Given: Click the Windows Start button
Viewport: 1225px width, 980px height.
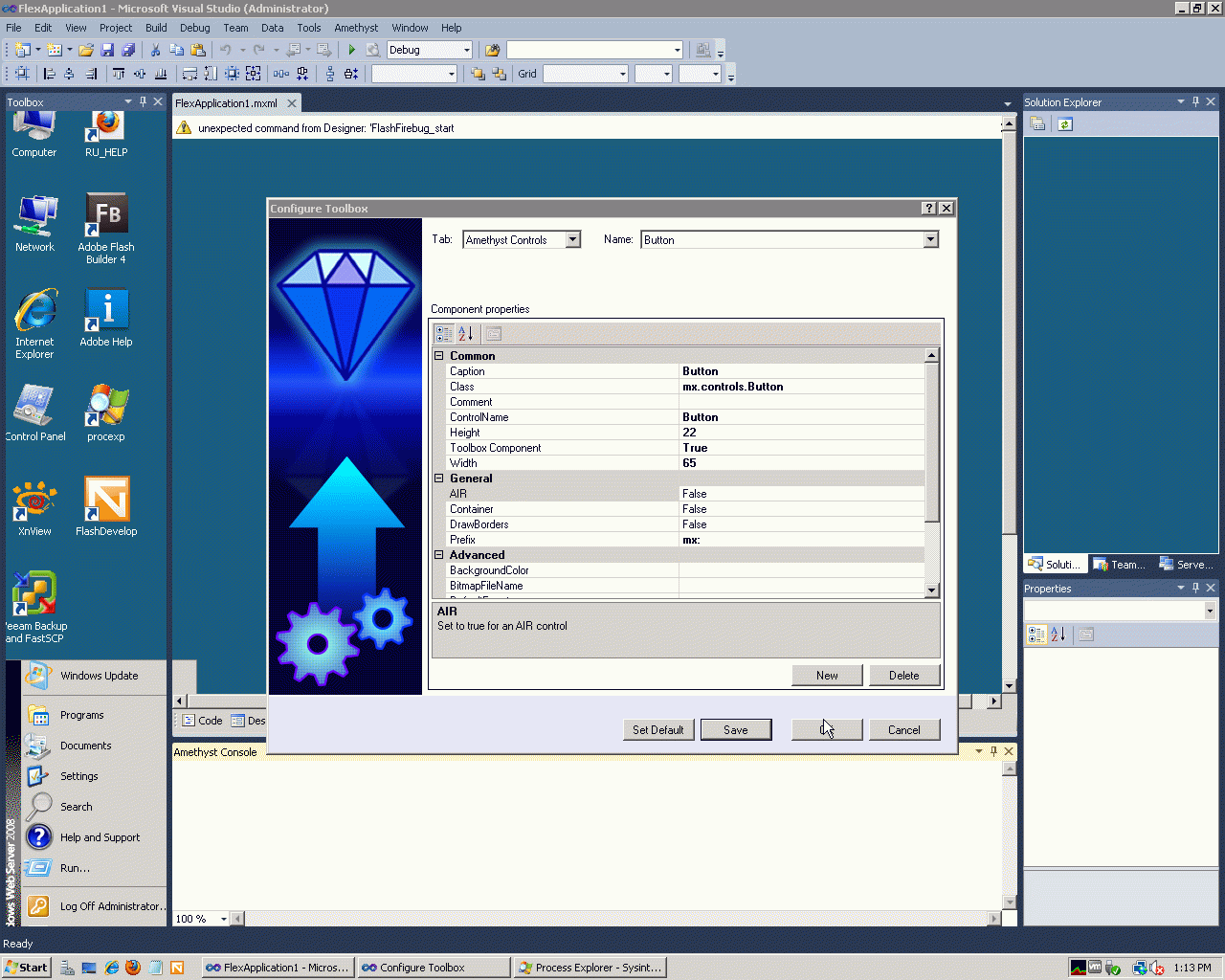Looking at the screenshot, I should click(26, 968).
